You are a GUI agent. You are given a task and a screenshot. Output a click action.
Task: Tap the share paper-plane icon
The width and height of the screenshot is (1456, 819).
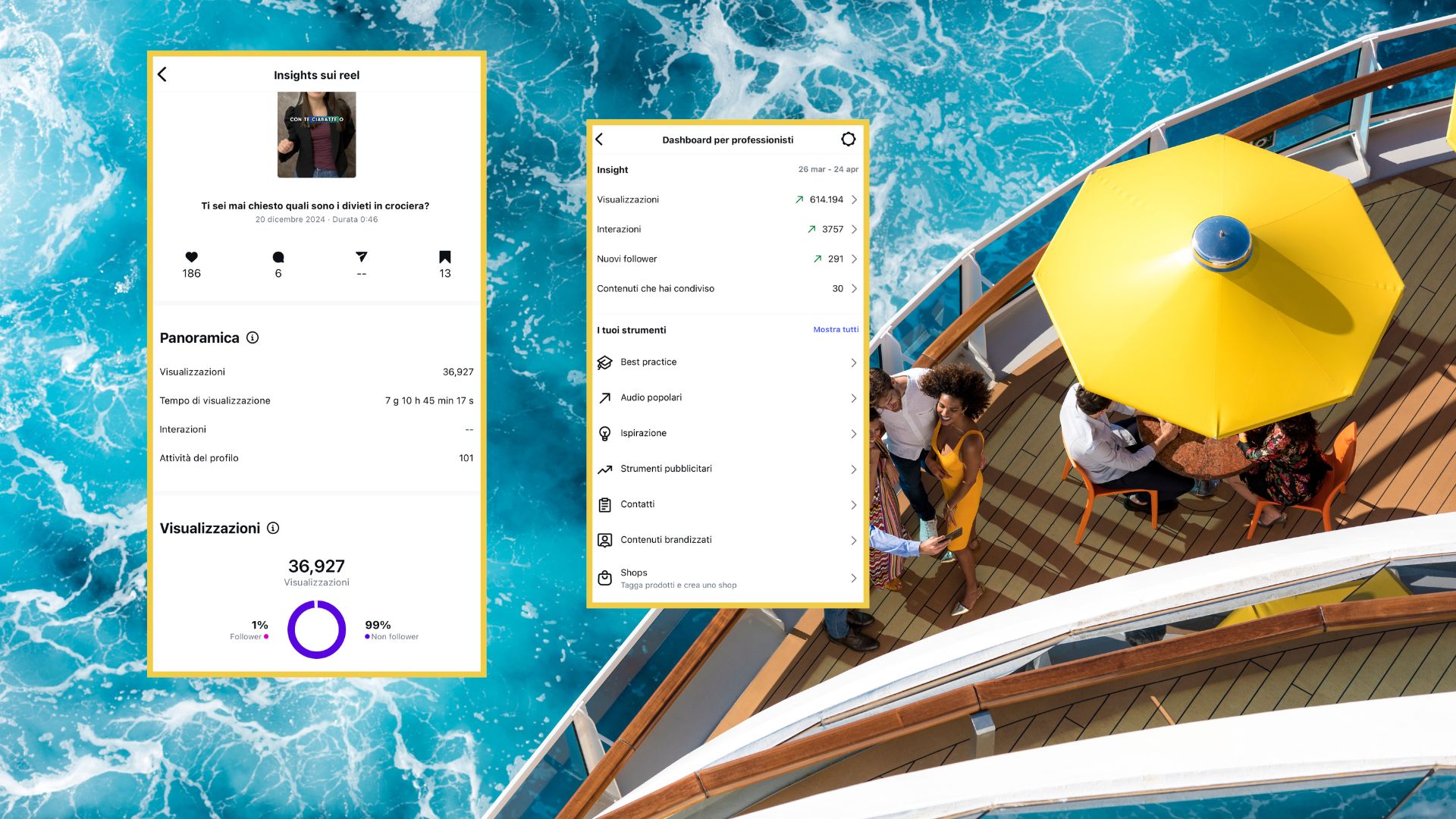361,257
